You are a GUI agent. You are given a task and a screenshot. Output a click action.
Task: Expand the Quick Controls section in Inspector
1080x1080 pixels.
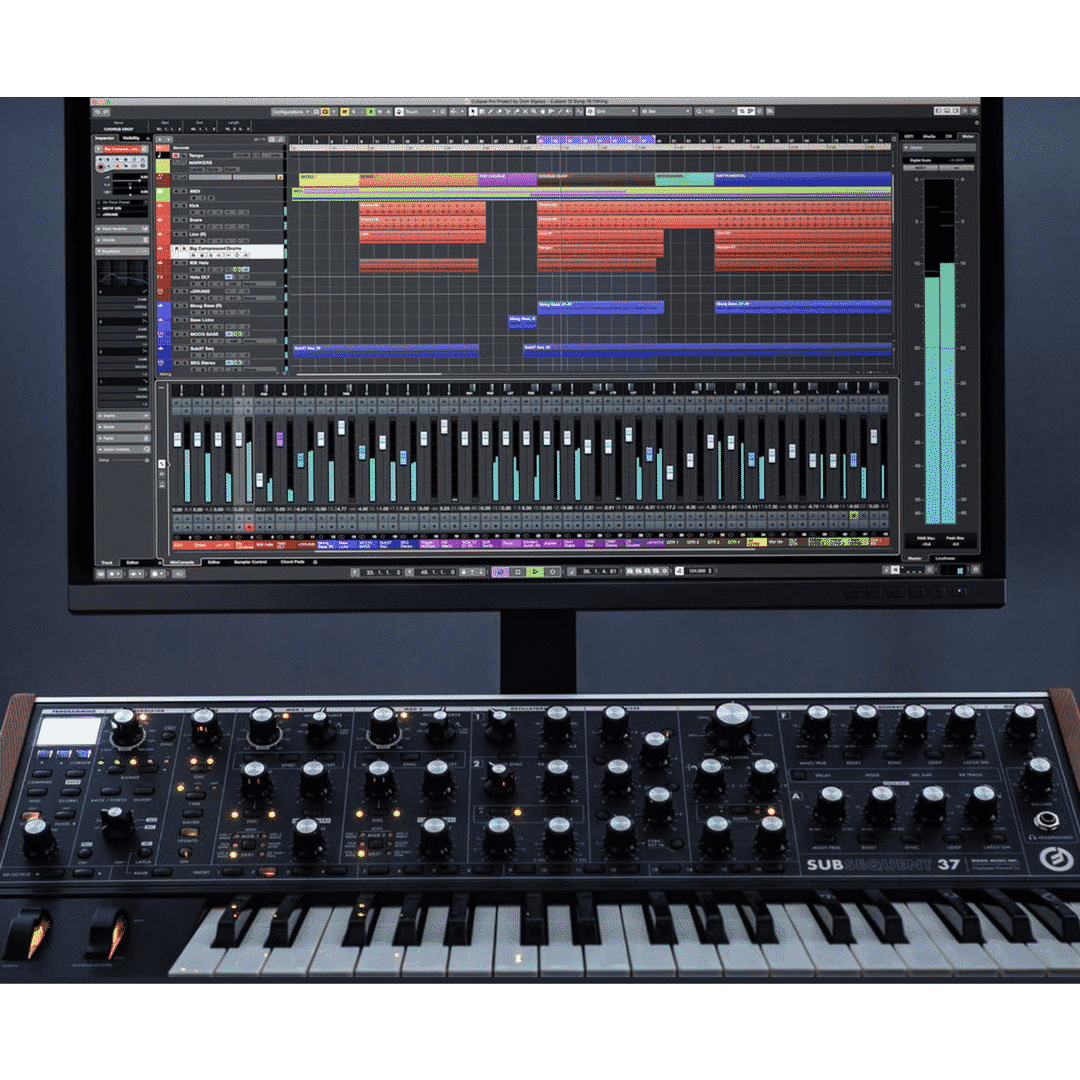tap(123, 449)
